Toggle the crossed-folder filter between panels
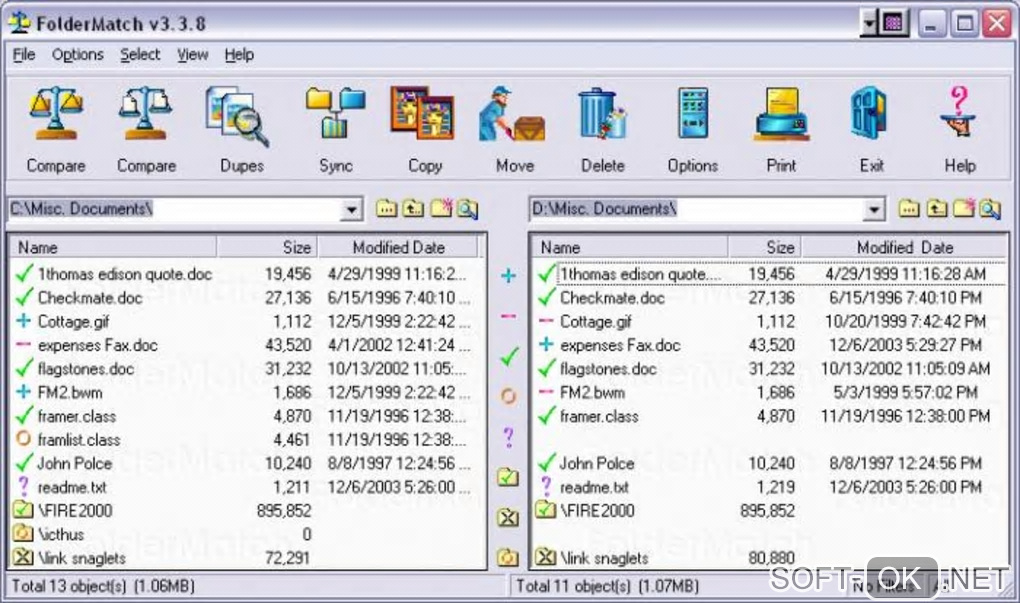Viewport: 1020px width, 603px height. coord(507,518)
